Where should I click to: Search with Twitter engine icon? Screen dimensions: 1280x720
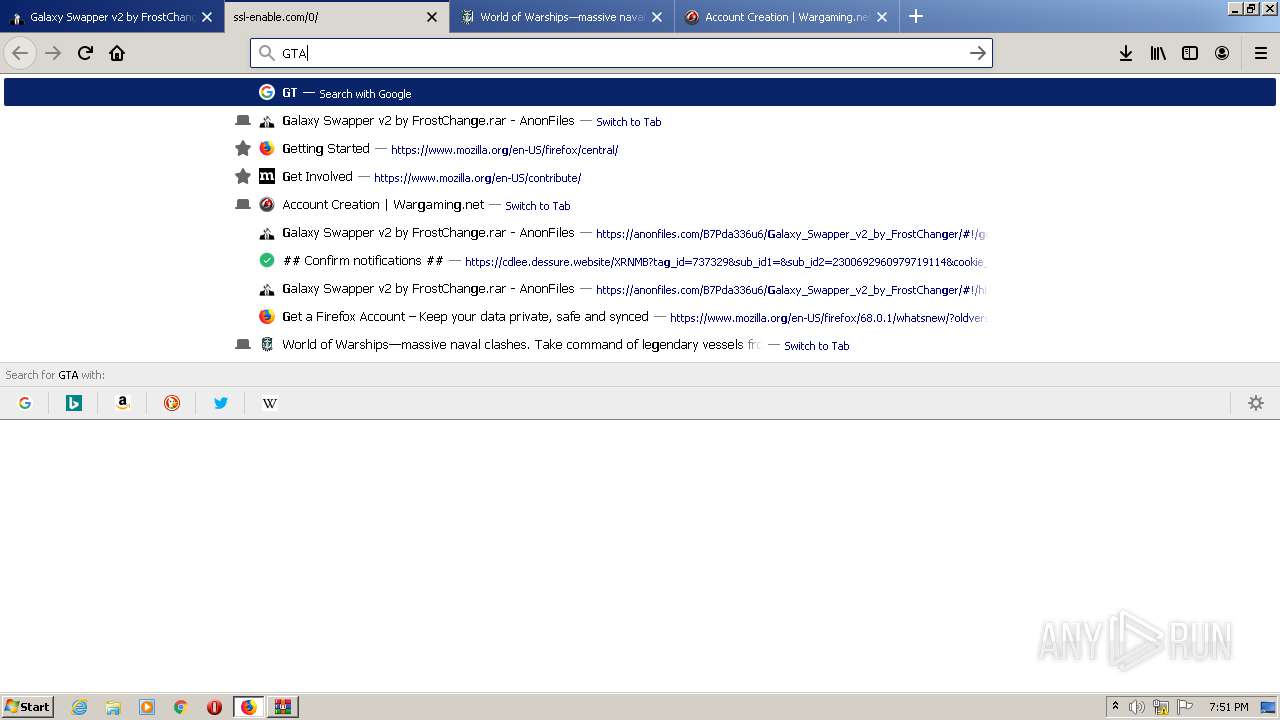click(x=221, y=403)
